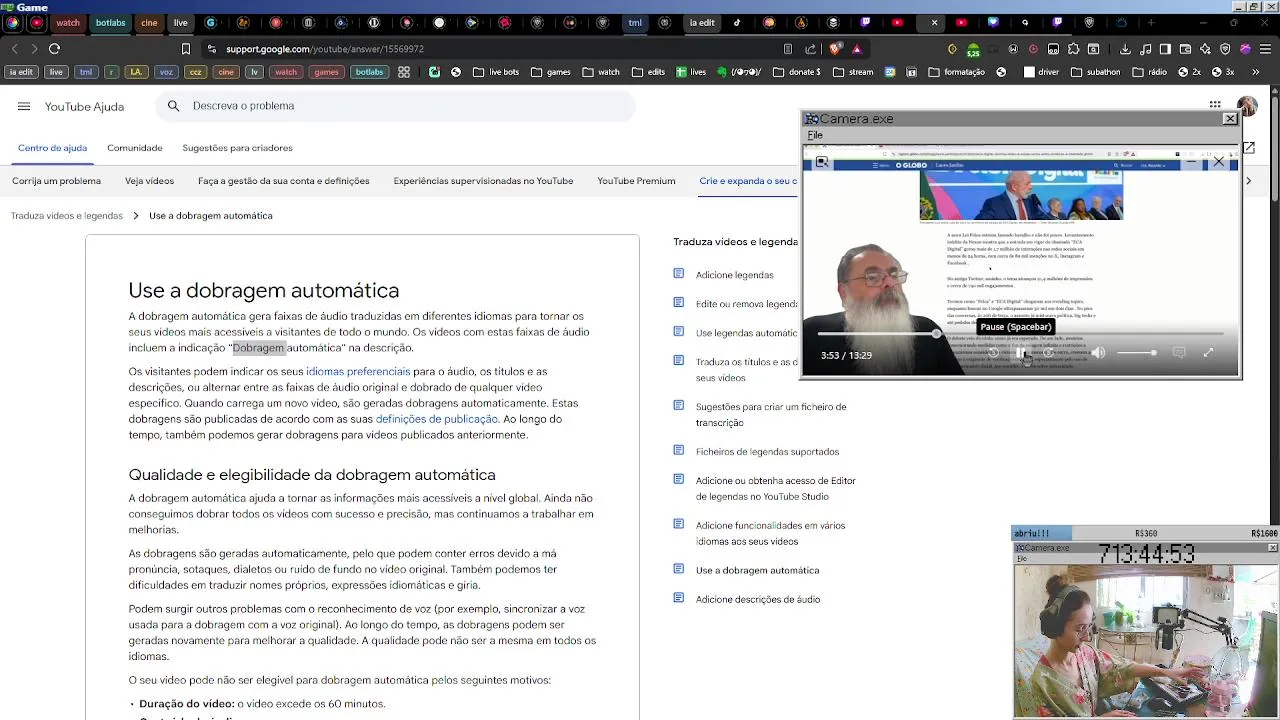Bookmark this page with the bookmark icon
The height and width of the screenshot is (720, 1280).
(x=185, y=48)
